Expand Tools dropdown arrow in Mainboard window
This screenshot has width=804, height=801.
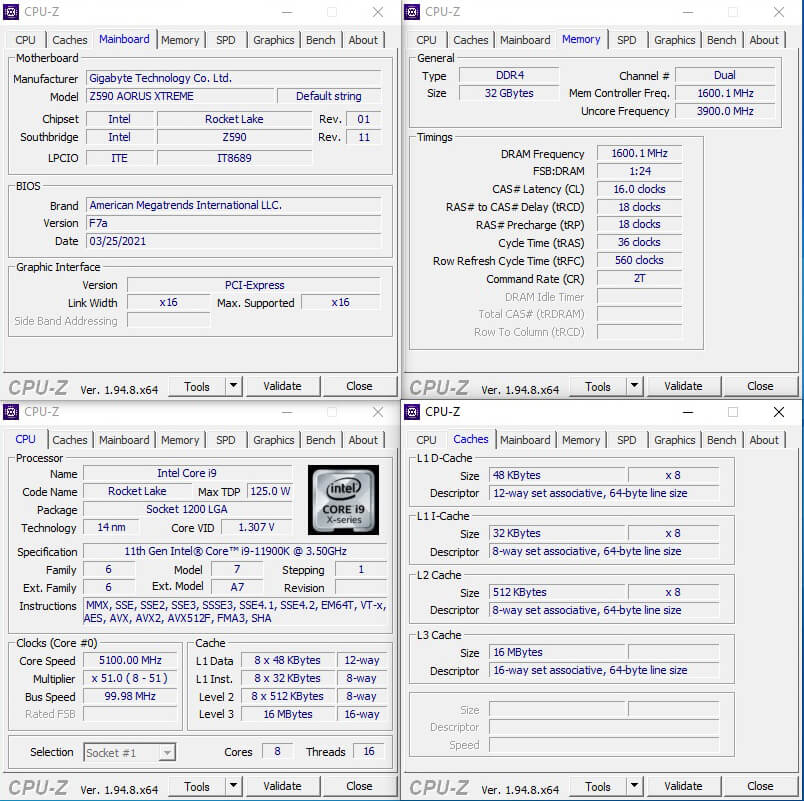click(x=233, y=386)
